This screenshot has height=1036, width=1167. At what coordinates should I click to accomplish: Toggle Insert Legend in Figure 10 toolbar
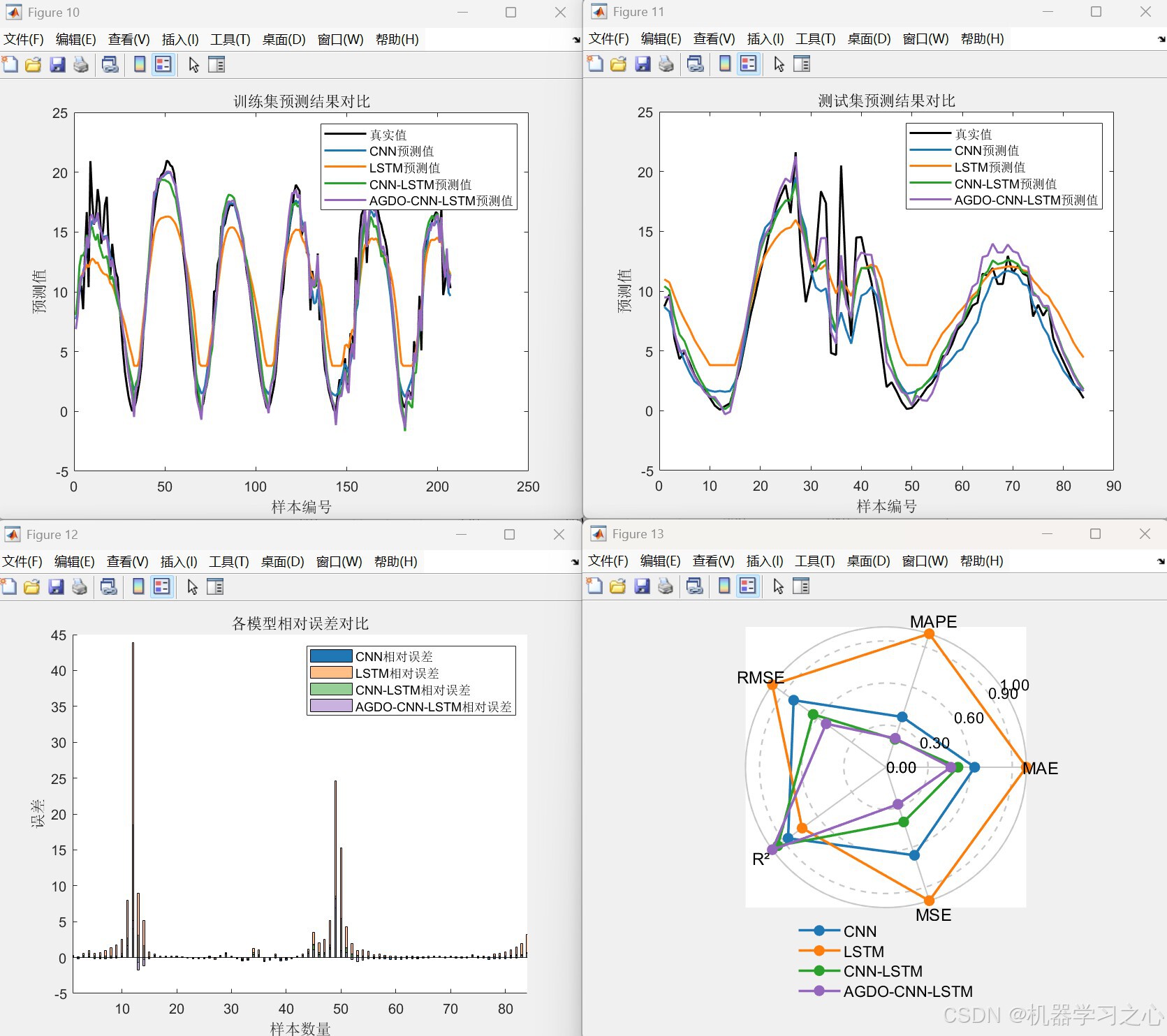tap(163, 65)
